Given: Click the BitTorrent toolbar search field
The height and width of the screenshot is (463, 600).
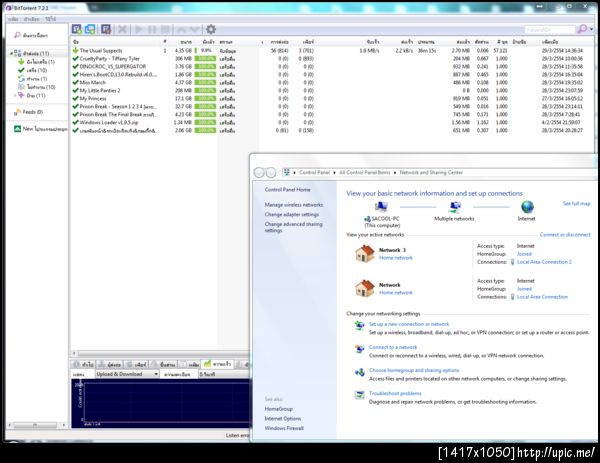Looking at the screenshot, I should (549, 29).
